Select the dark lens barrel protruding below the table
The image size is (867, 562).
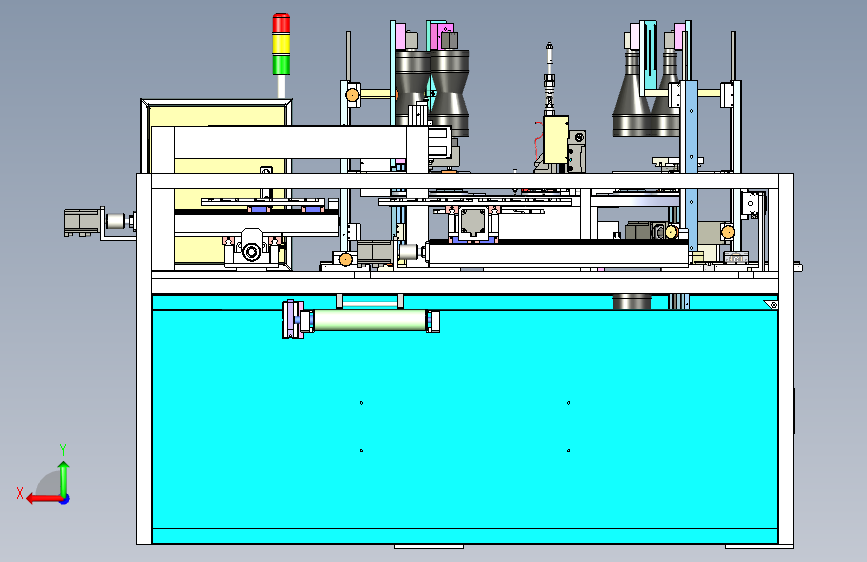(632, 302)
